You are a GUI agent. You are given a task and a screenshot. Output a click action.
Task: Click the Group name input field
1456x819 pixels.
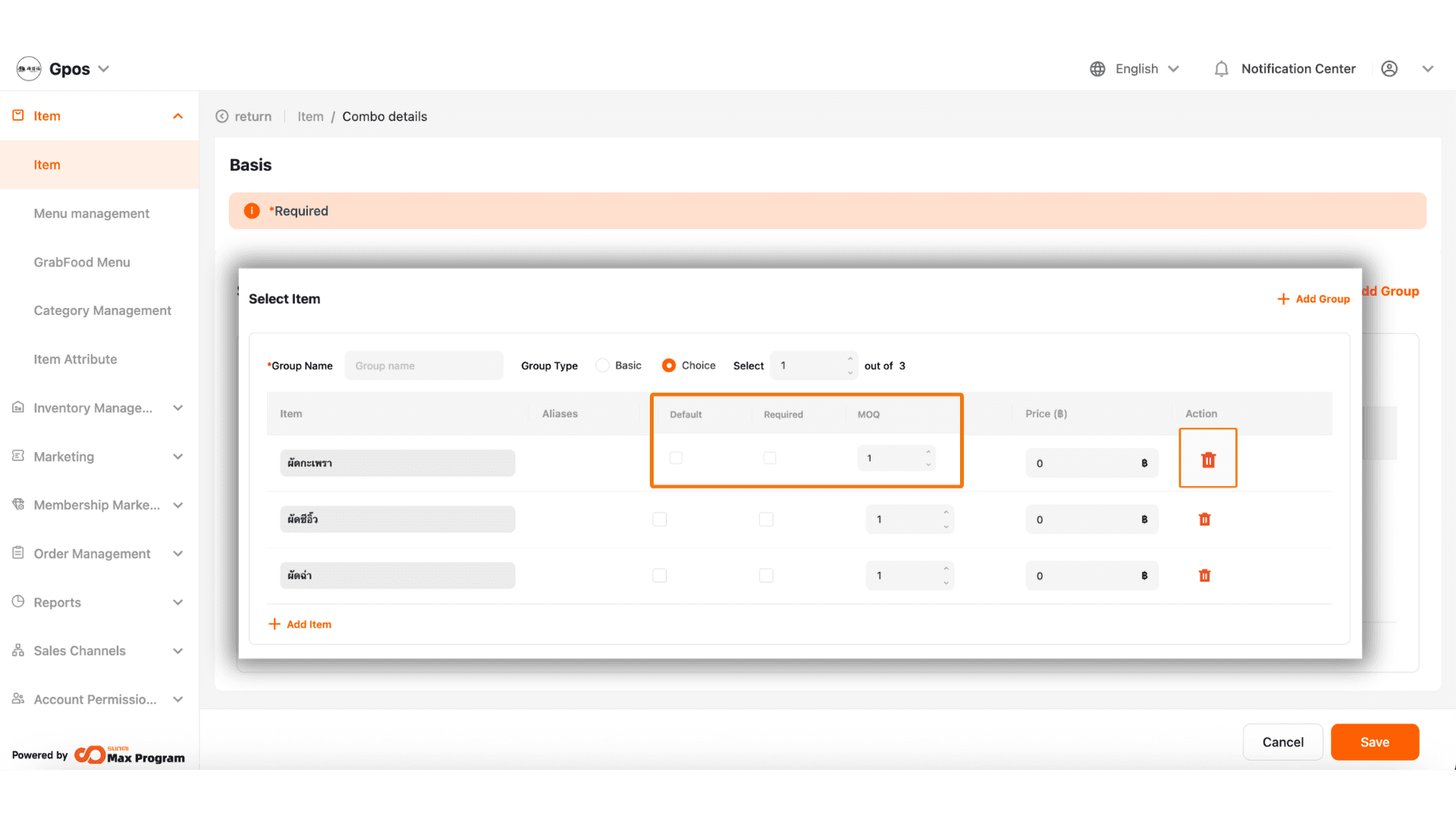[x=424, y=366]
